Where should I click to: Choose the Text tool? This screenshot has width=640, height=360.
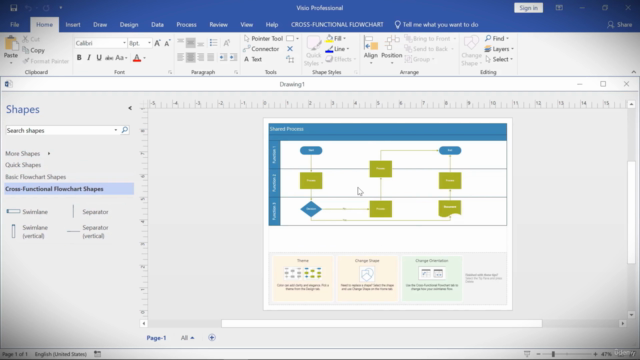click(x=253, y=59)
